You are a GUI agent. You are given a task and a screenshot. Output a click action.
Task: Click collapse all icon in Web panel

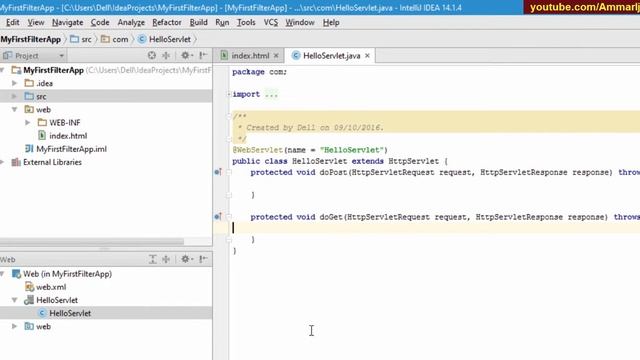[166, 259]
